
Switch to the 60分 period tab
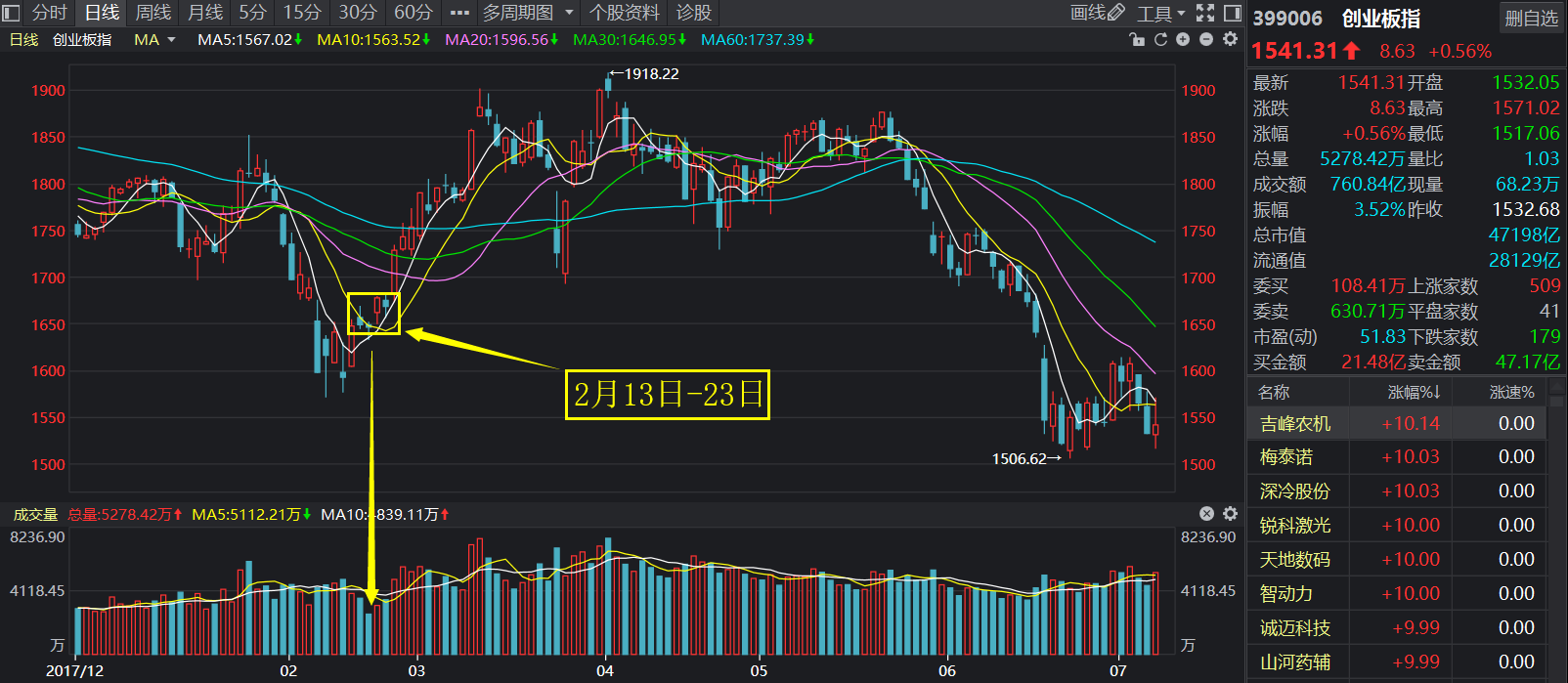413,13
